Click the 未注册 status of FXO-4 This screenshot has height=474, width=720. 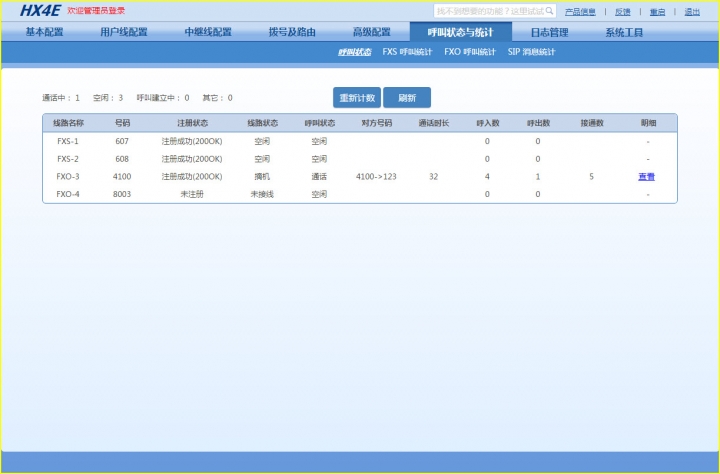coord(192,194)
